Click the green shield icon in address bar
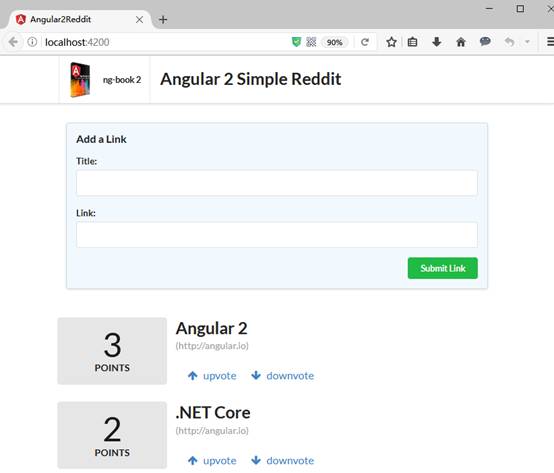Screen dimensions: 554x473 pos(296,42)
